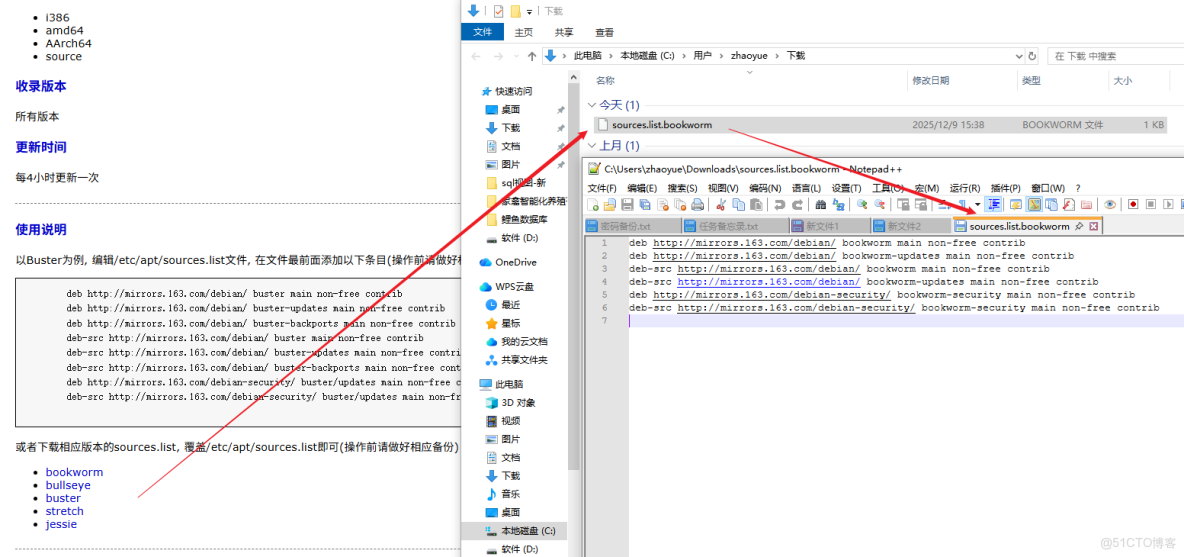The image size is (1184, 557).
Task: Open the 查看 ribbon tab in Explorer
Action: pos(604,32)
